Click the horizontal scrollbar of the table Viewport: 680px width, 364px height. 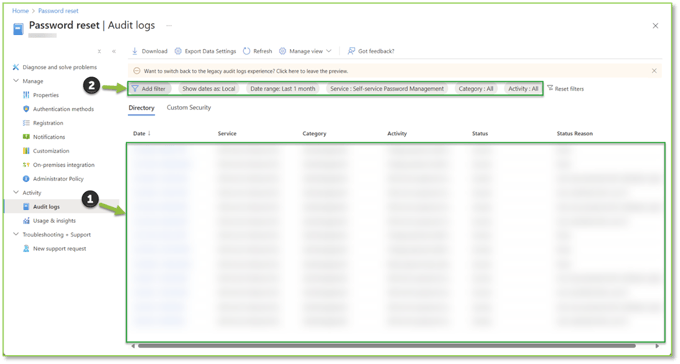[x=387, y=346]
